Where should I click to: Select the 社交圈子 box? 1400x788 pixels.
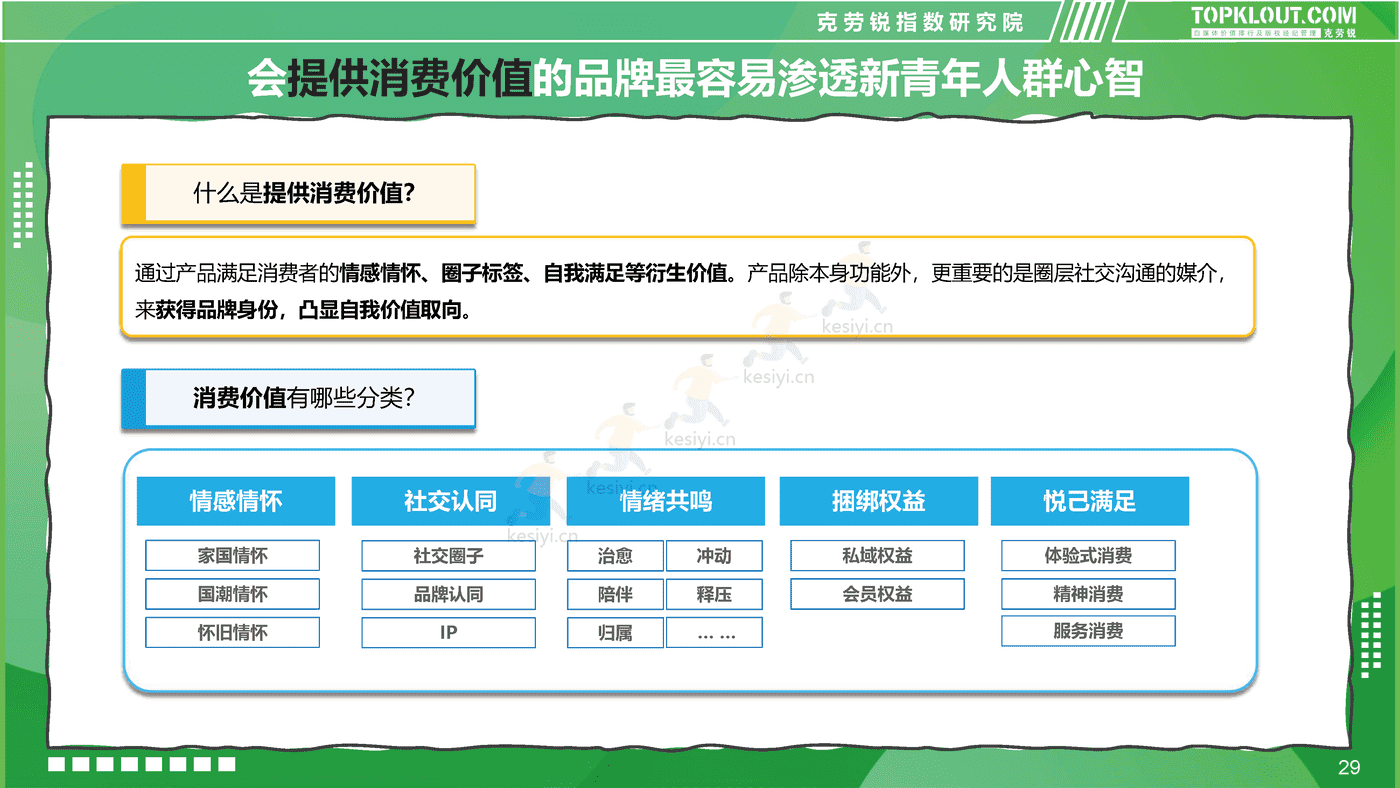click(x=448, y=556)
